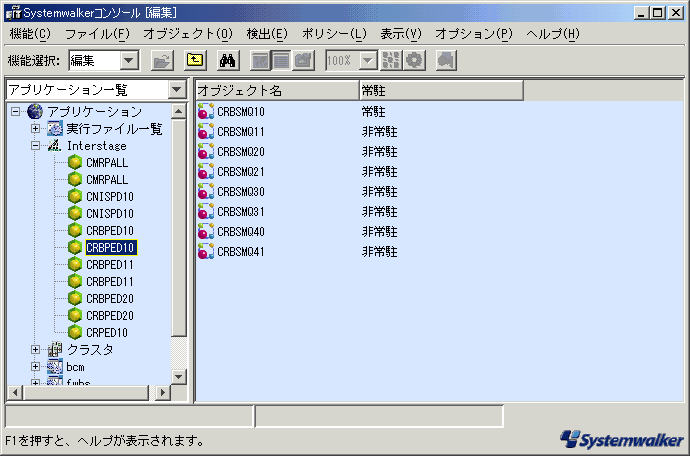Open the 機能(C) menu
Image resolution: width=690 pixels, height=456 pixels.
coord(30,34)
